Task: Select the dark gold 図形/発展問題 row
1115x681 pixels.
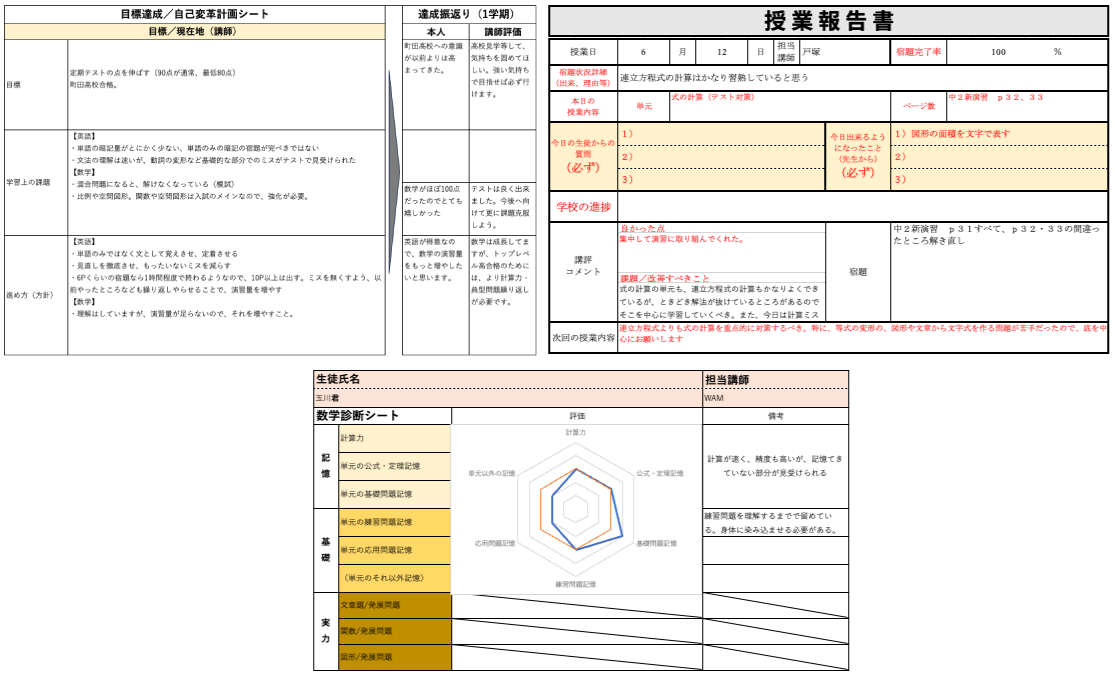Action: point(388,658)
